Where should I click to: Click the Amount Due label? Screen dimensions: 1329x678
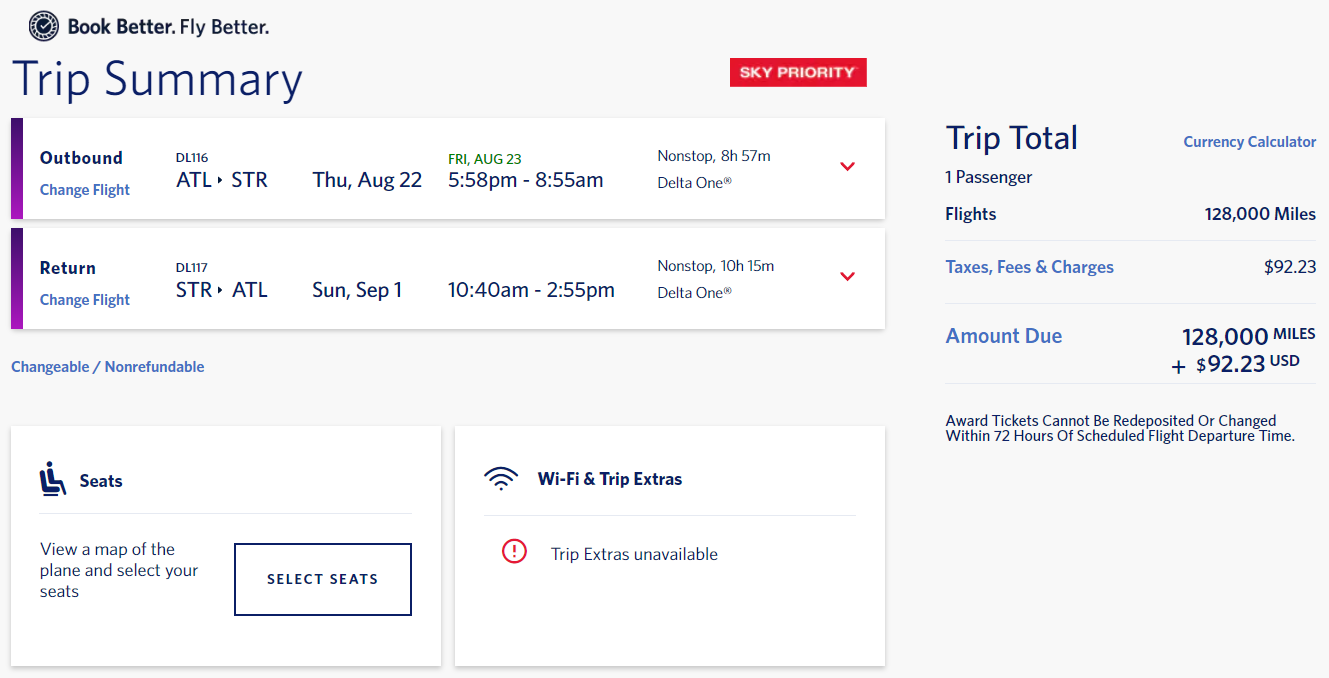click(1004, 336)
